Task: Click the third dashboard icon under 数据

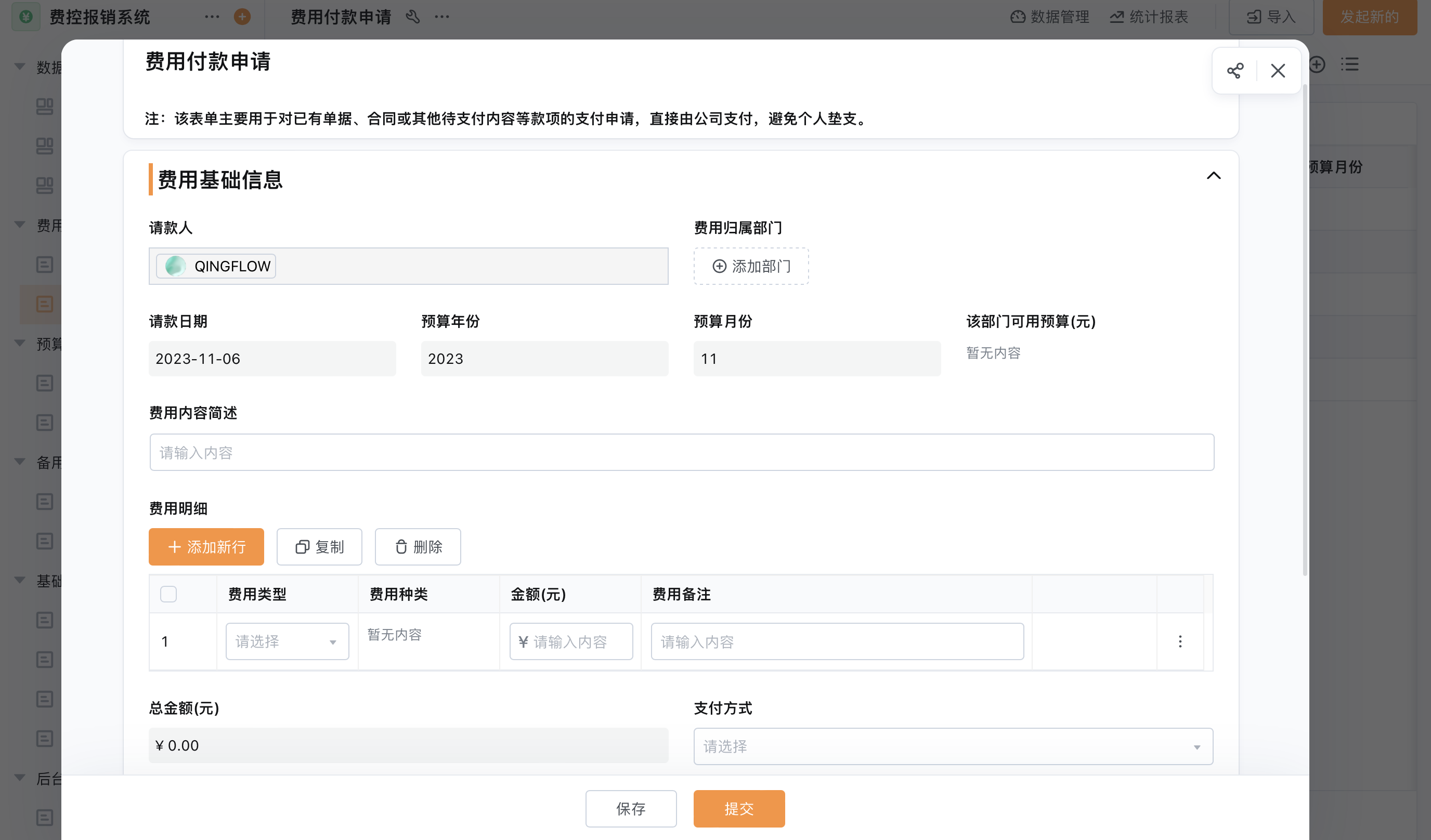Action: 44,185
